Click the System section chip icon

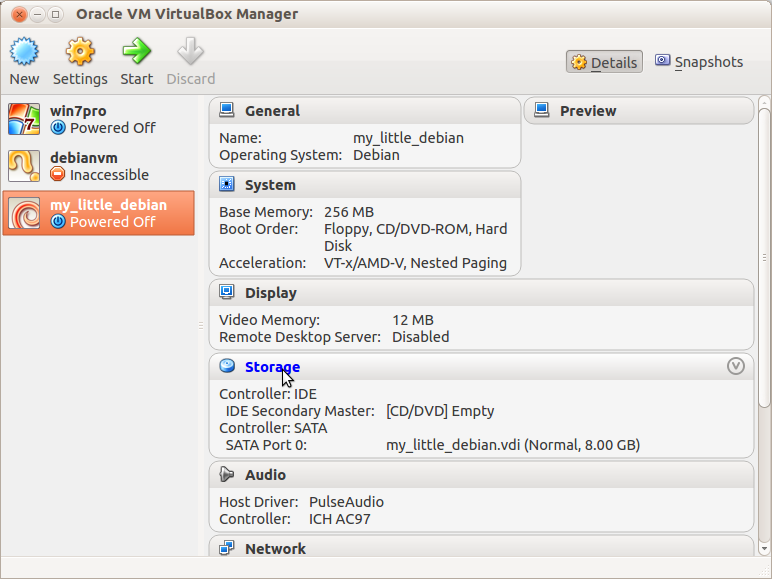point(226,184)
